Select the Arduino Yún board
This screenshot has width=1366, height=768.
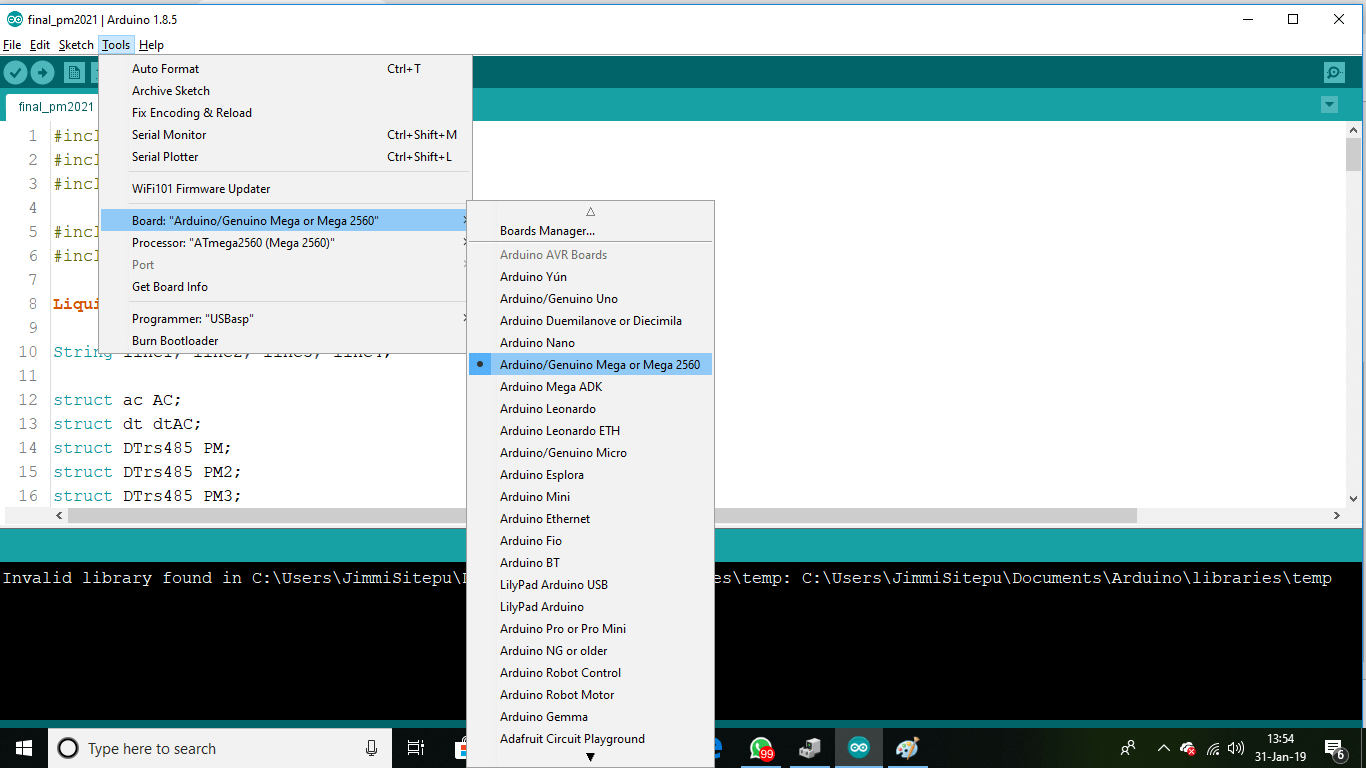(x=590, y=277)
